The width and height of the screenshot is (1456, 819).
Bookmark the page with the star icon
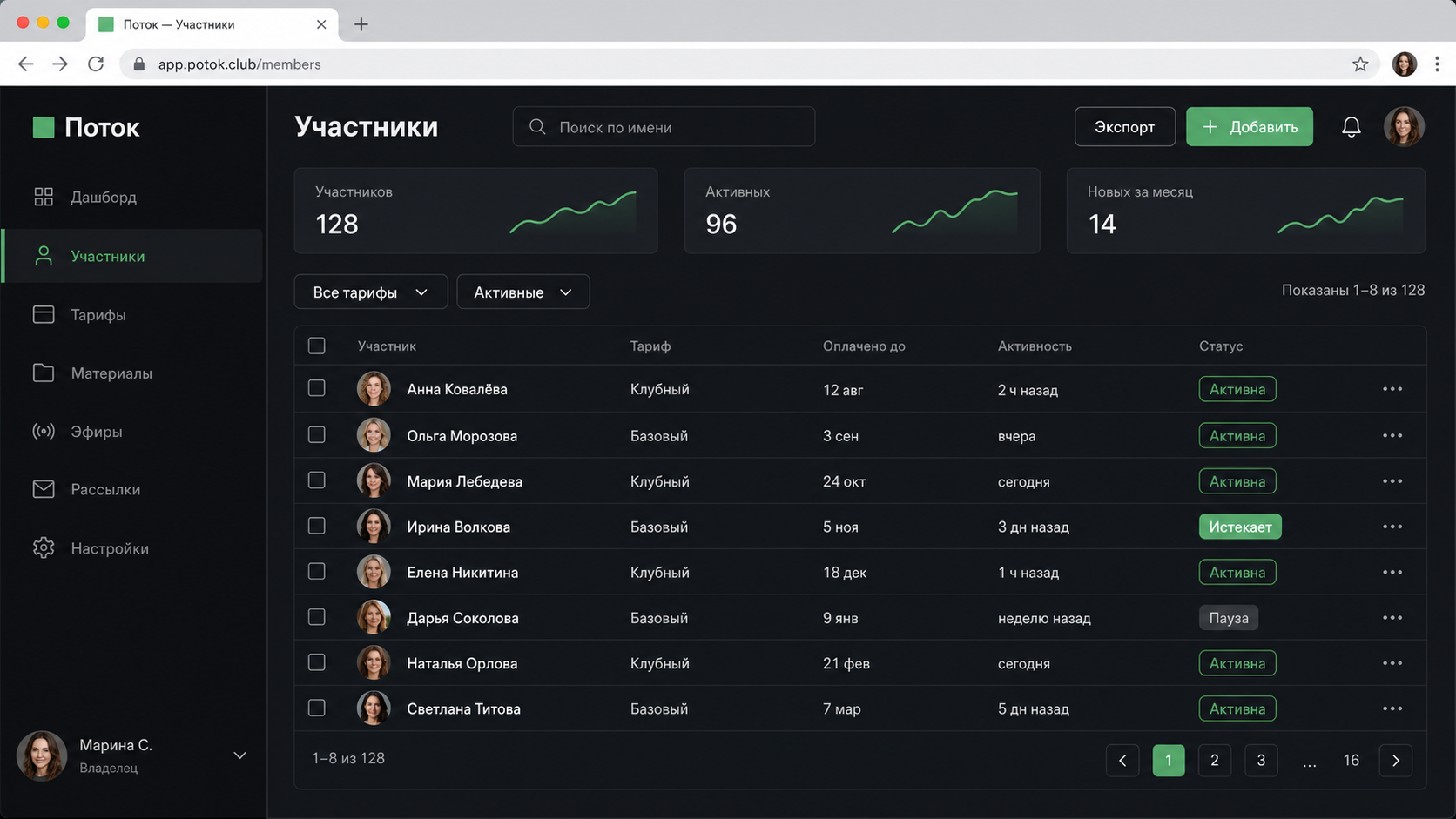(x=1359, y=64)
